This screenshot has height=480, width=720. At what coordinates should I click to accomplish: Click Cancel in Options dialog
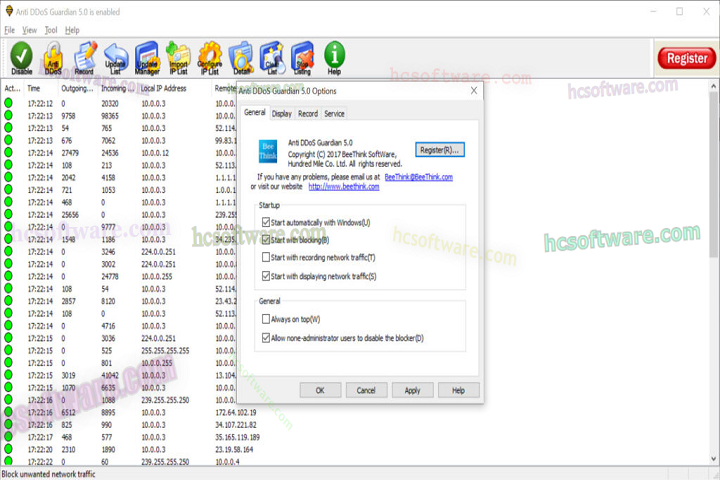(x=366, y=390)
